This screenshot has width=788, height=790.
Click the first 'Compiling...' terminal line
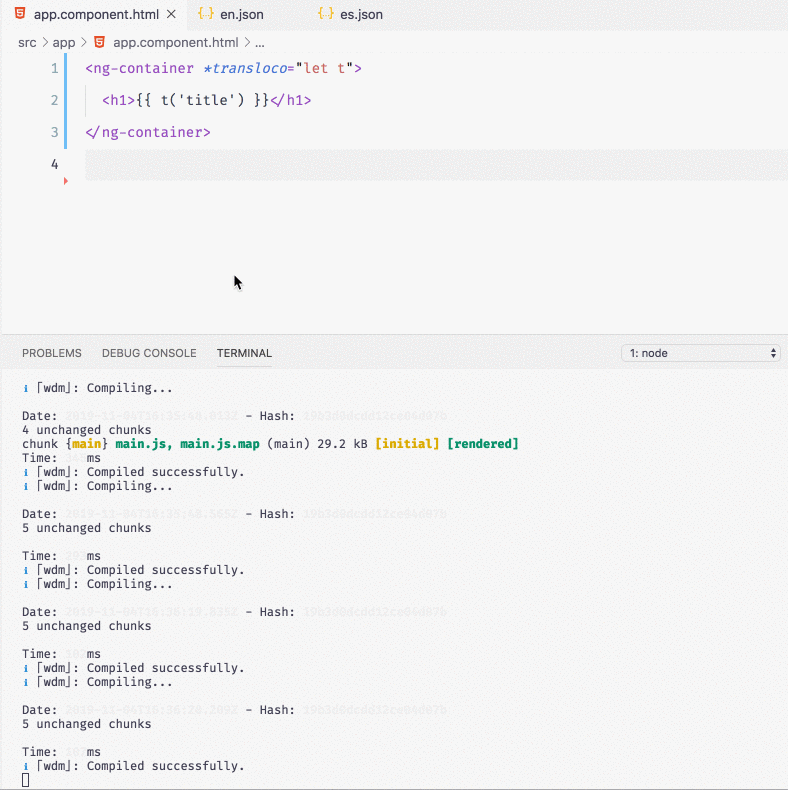click(129, 388)
